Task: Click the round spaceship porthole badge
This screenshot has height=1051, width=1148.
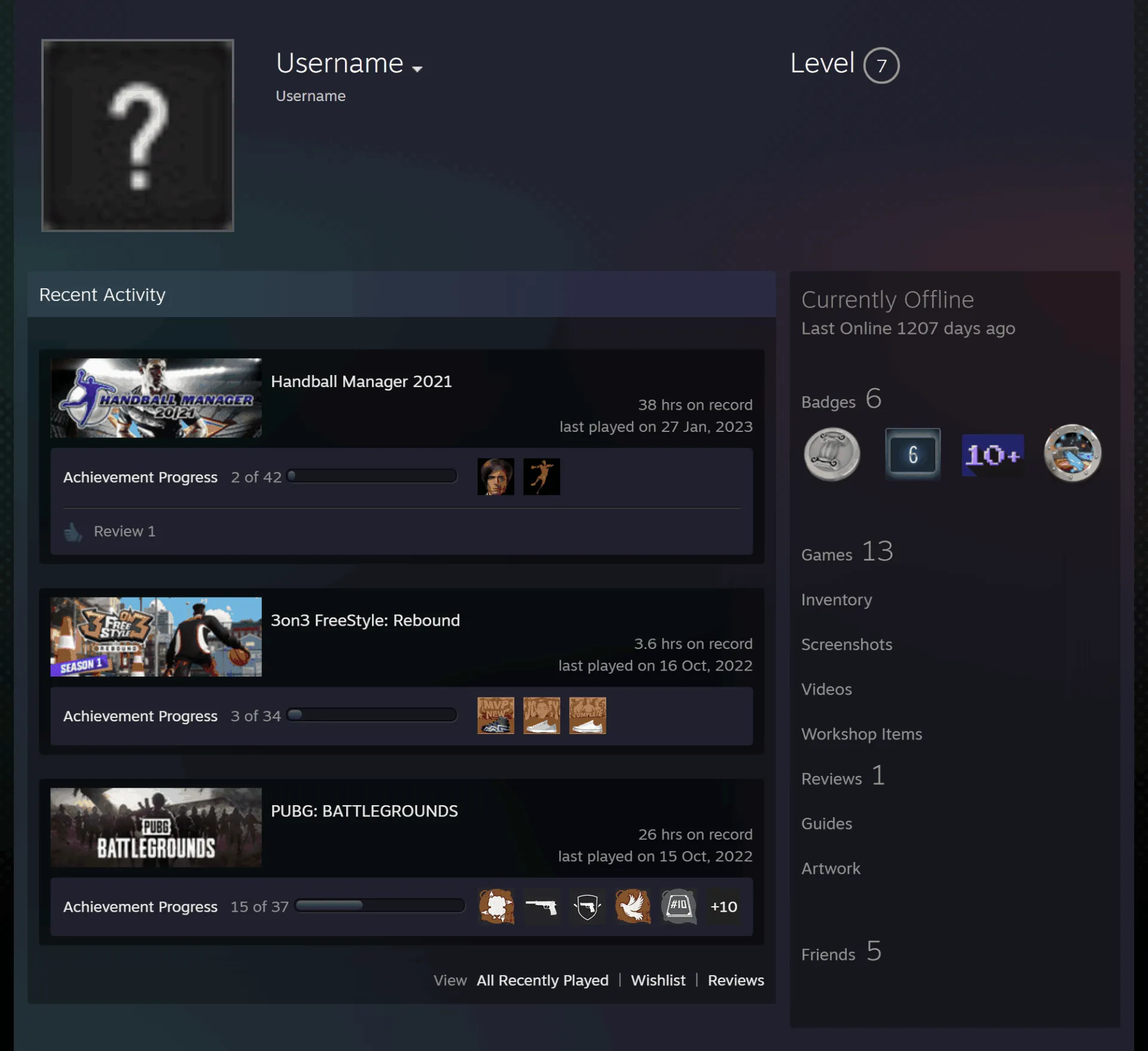Action: pyautogui.click(x=1073, y=453)
